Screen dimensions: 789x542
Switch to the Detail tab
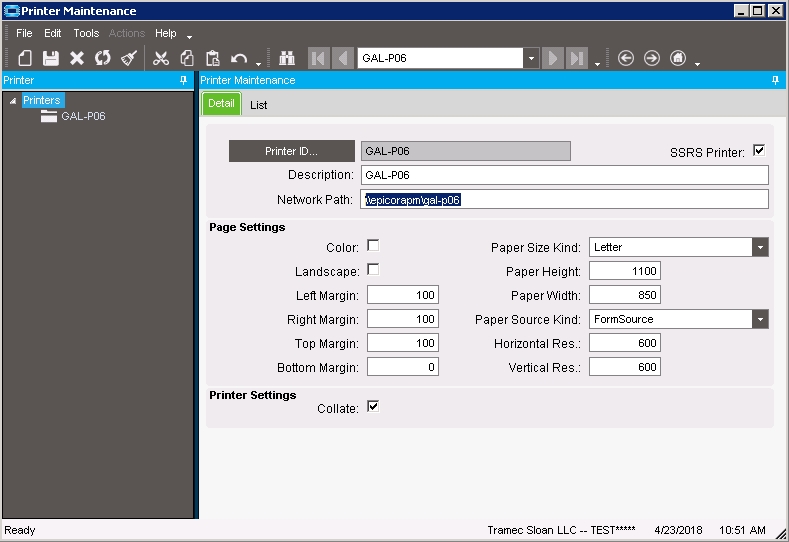(221, 104)
